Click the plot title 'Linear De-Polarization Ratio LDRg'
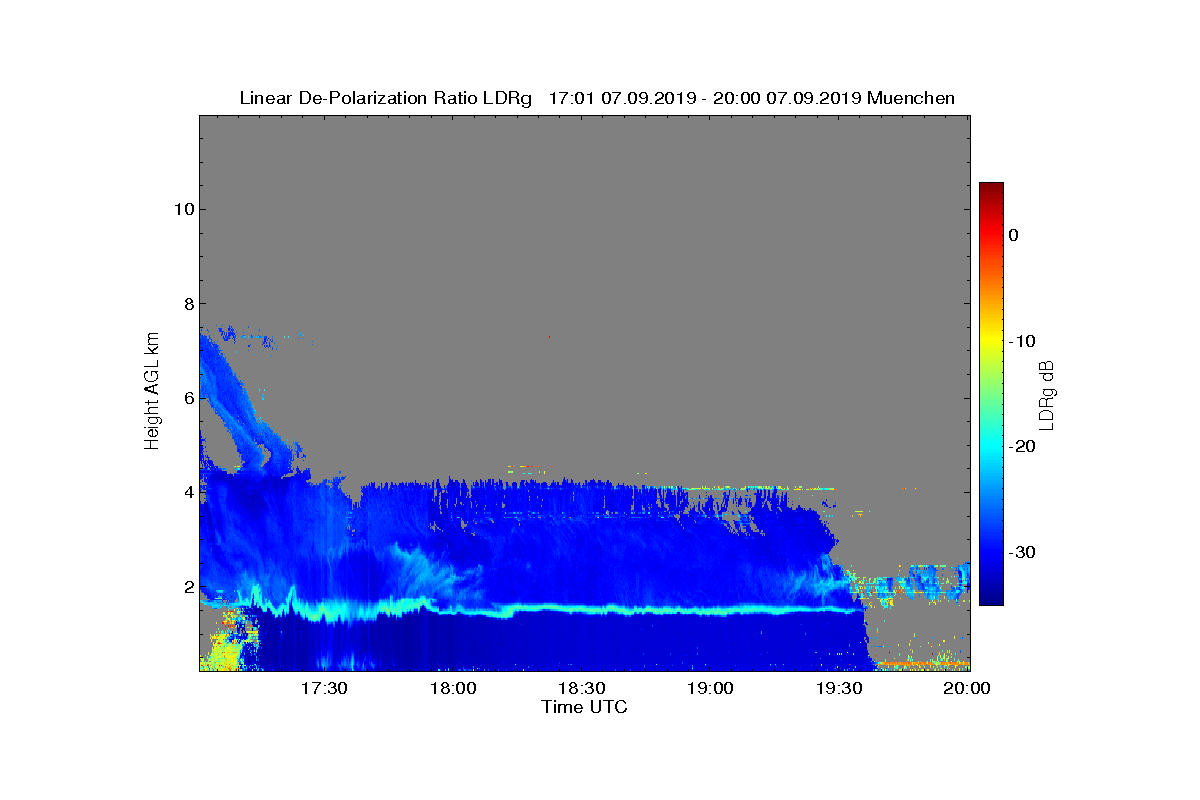This screenshot has height=800, width=1200. coord(386,98)
